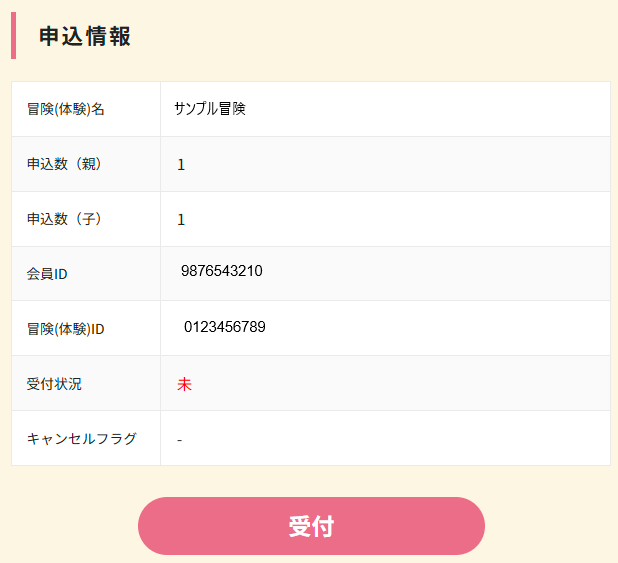Click the empty area of 受付状況 row
This screenshot has height=563, width=618.
click(x=401, y=383)
